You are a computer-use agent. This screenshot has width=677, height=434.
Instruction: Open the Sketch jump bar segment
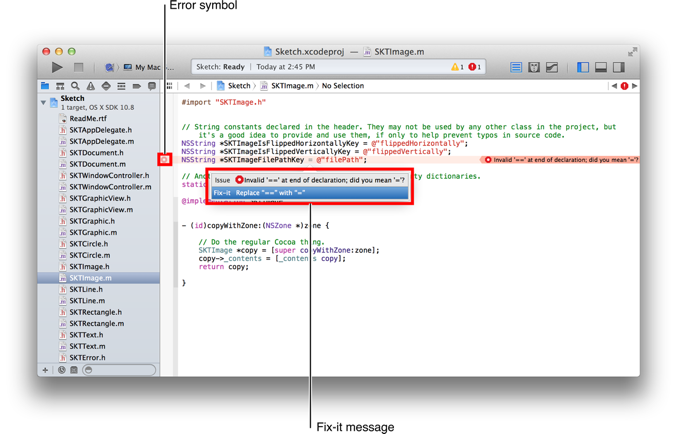pyautogui.click(x=234, y=86)
